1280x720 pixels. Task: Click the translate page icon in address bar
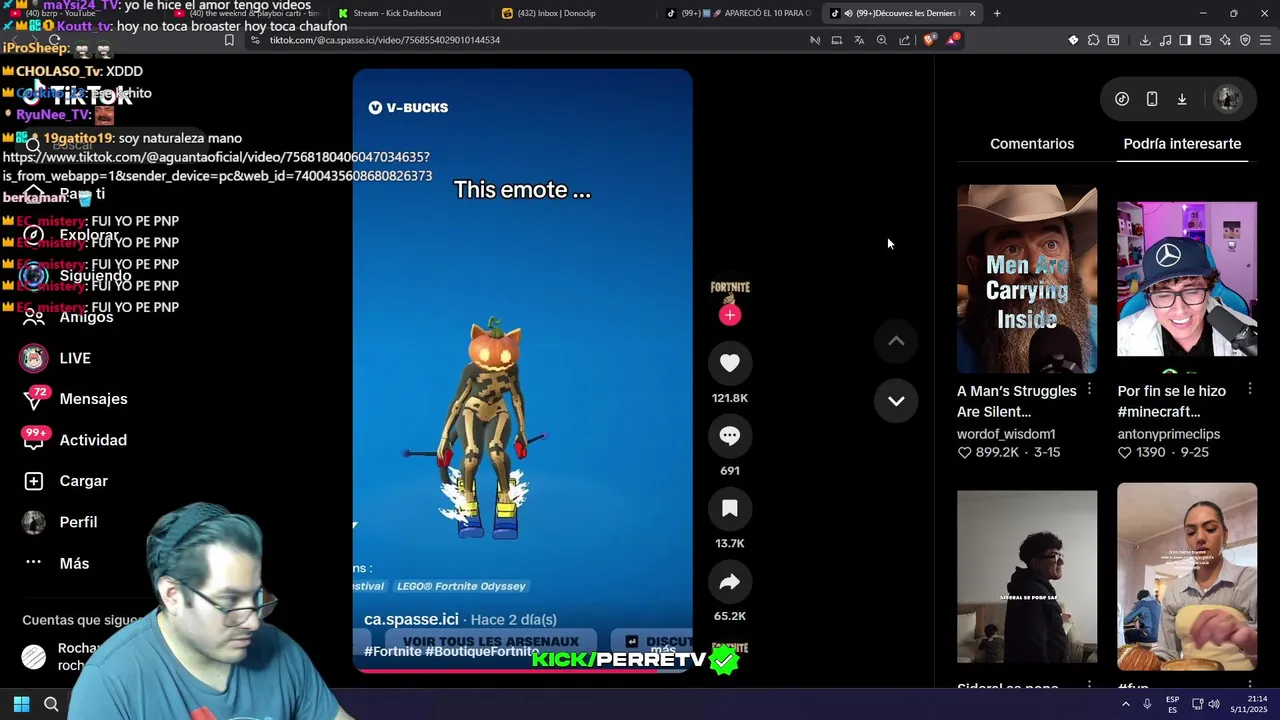point(859,40)
